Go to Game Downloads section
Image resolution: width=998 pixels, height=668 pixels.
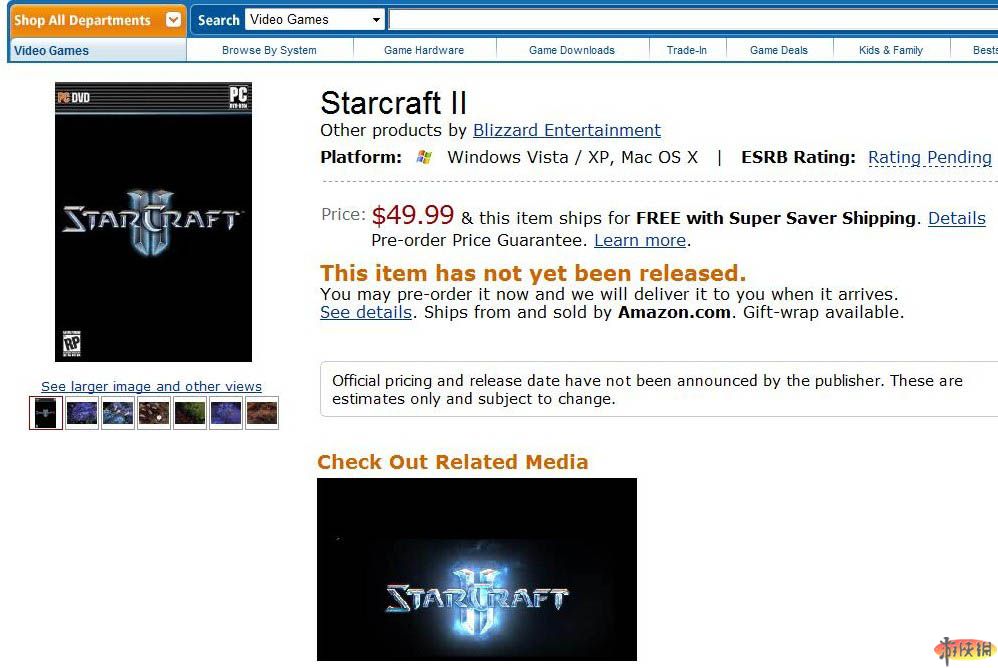[x=572, y=50]
